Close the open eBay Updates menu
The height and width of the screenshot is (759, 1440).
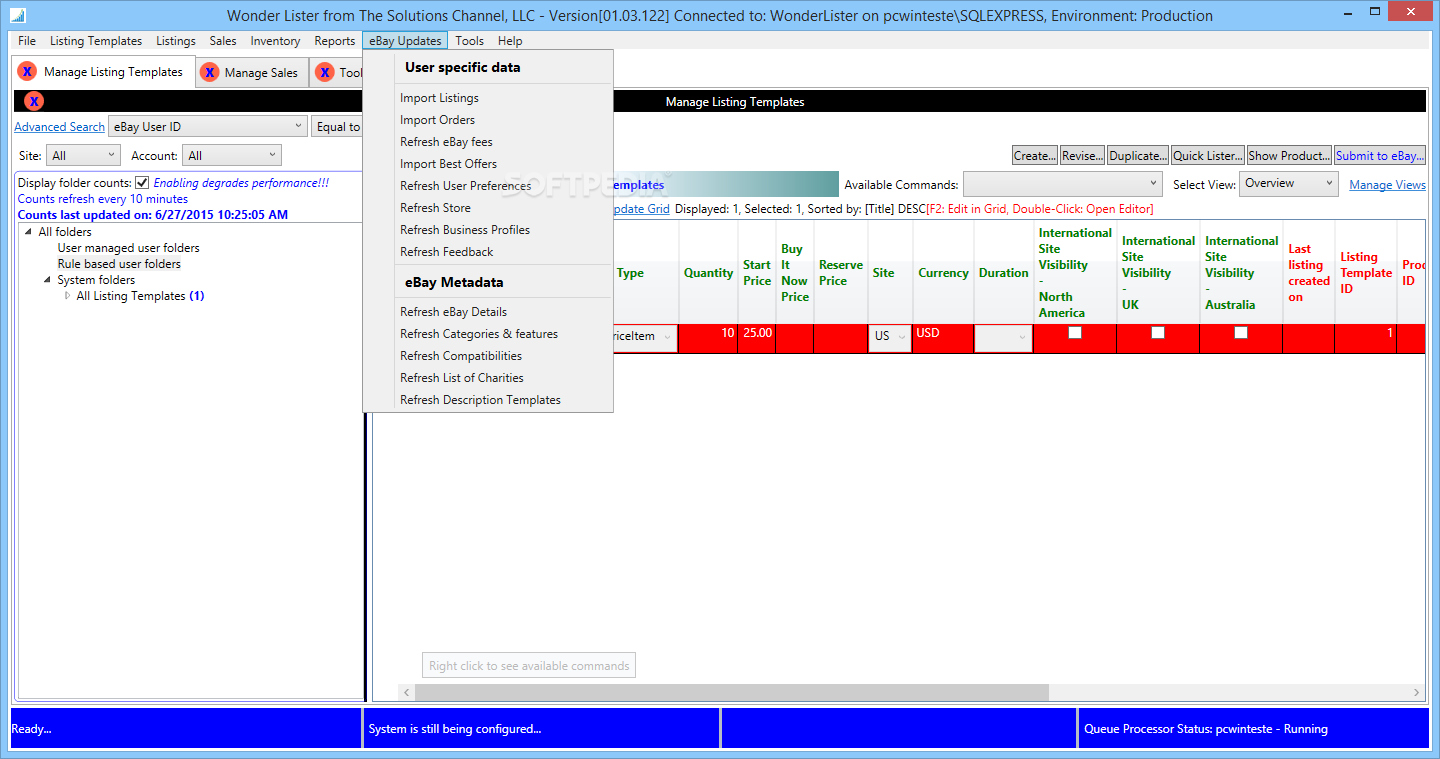pos(405,41)
